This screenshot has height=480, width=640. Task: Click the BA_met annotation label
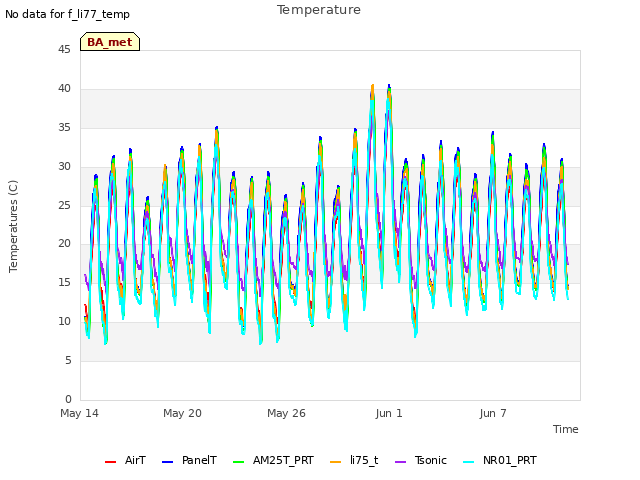pos(110,42)
